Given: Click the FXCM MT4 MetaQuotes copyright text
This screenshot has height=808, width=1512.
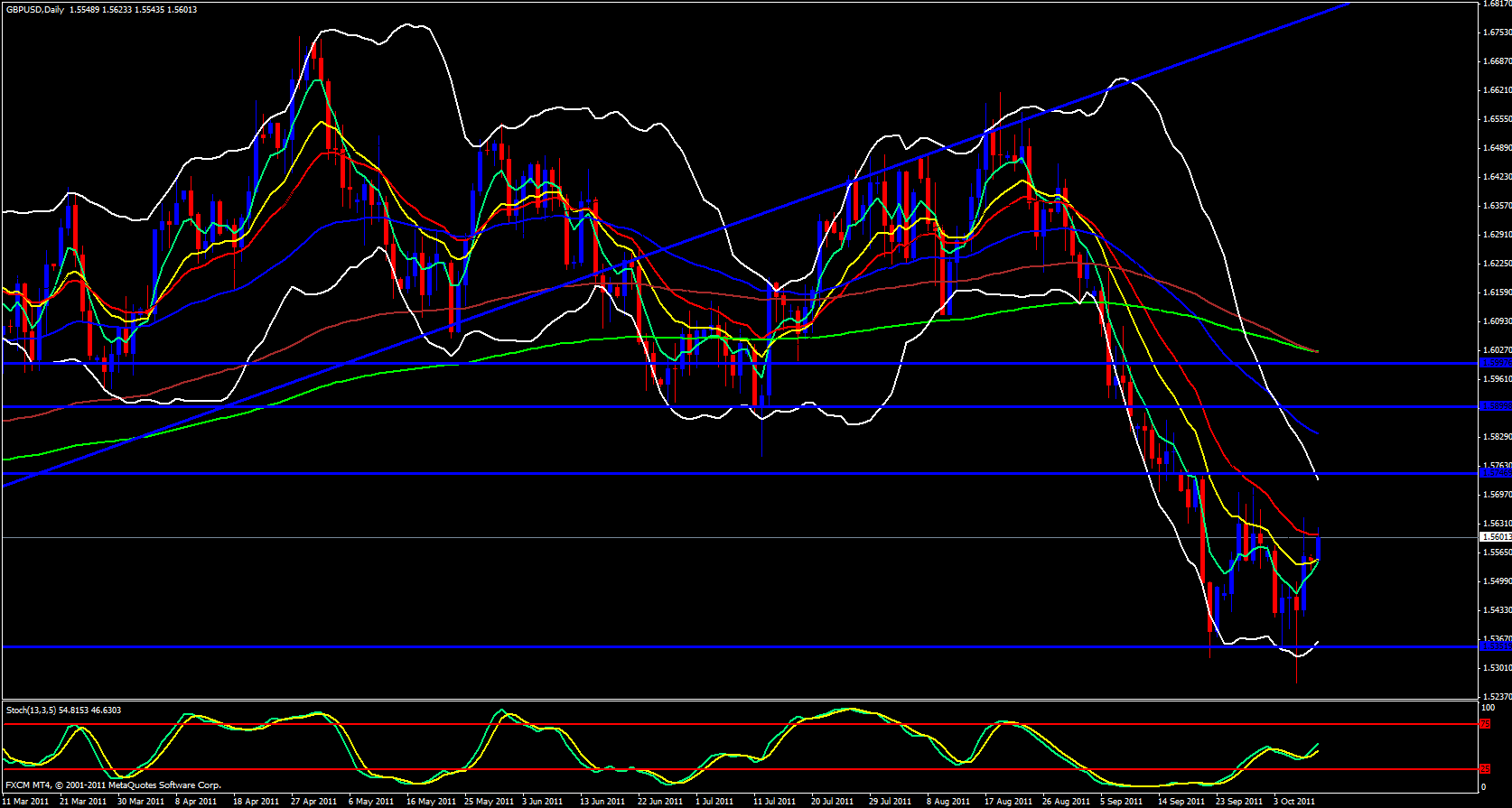Looking at the screenshot, I should click(x=113, y=785).
